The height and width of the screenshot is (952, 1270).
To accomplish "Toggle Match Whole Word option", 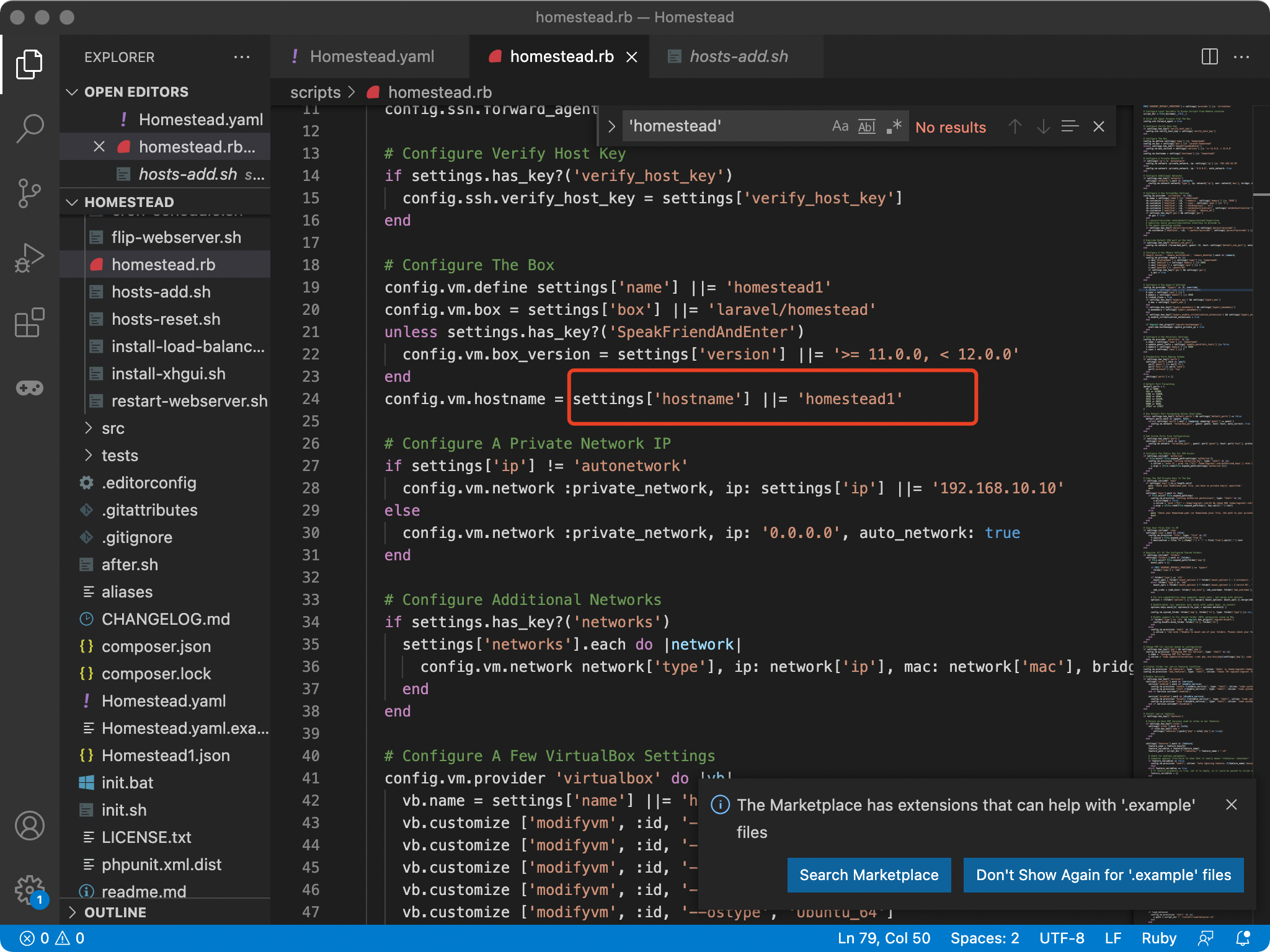I will (x=866, y=126).
